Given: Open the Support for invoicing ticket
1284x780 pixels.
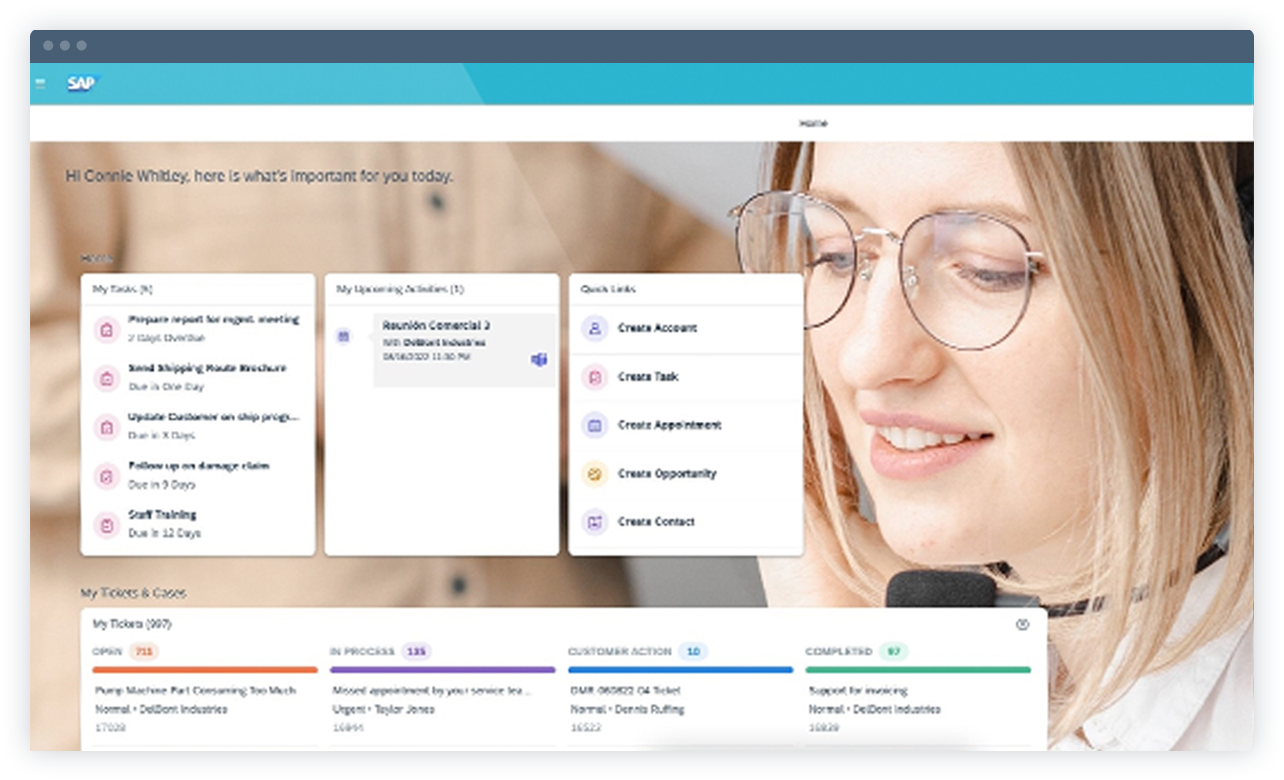Looking at the screenshot, I should point(859,690).
